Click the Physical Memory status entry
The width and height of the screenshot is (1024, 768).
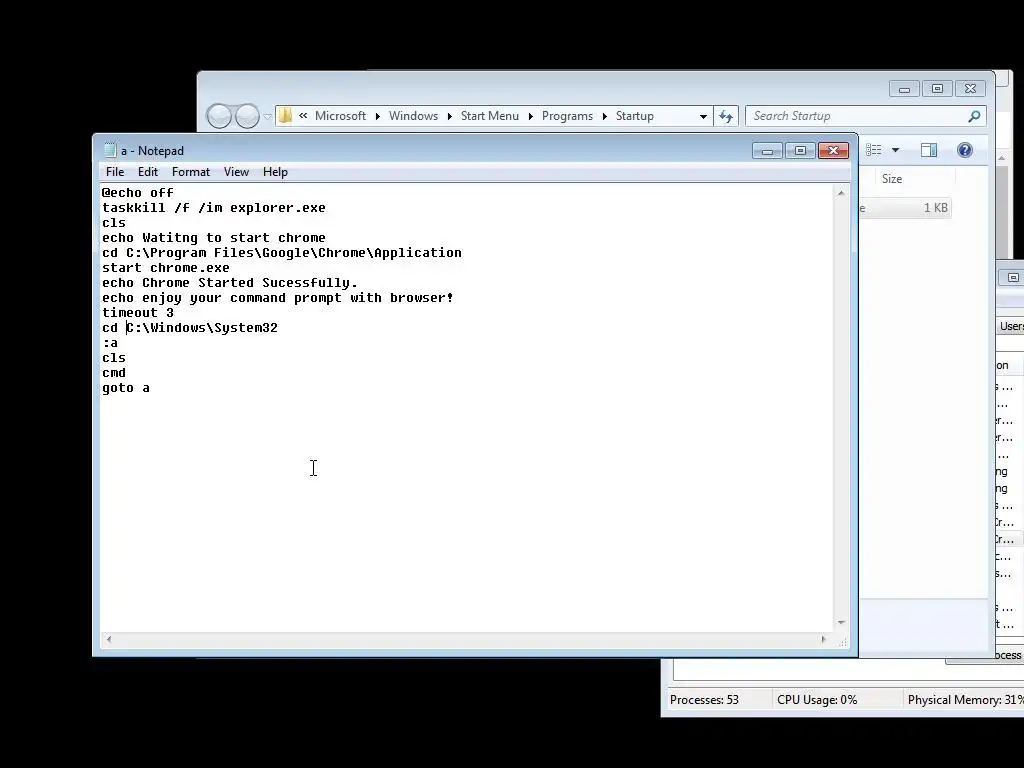tap(965, 699)
